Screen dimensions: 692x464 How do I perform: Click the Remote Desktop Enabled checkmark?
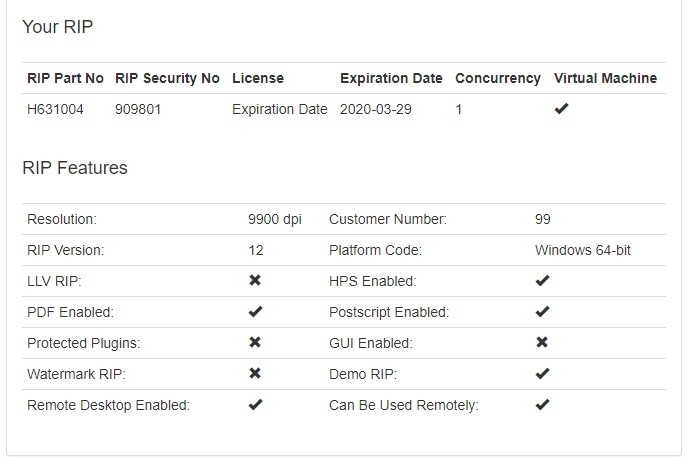click(x=255, y=405)
